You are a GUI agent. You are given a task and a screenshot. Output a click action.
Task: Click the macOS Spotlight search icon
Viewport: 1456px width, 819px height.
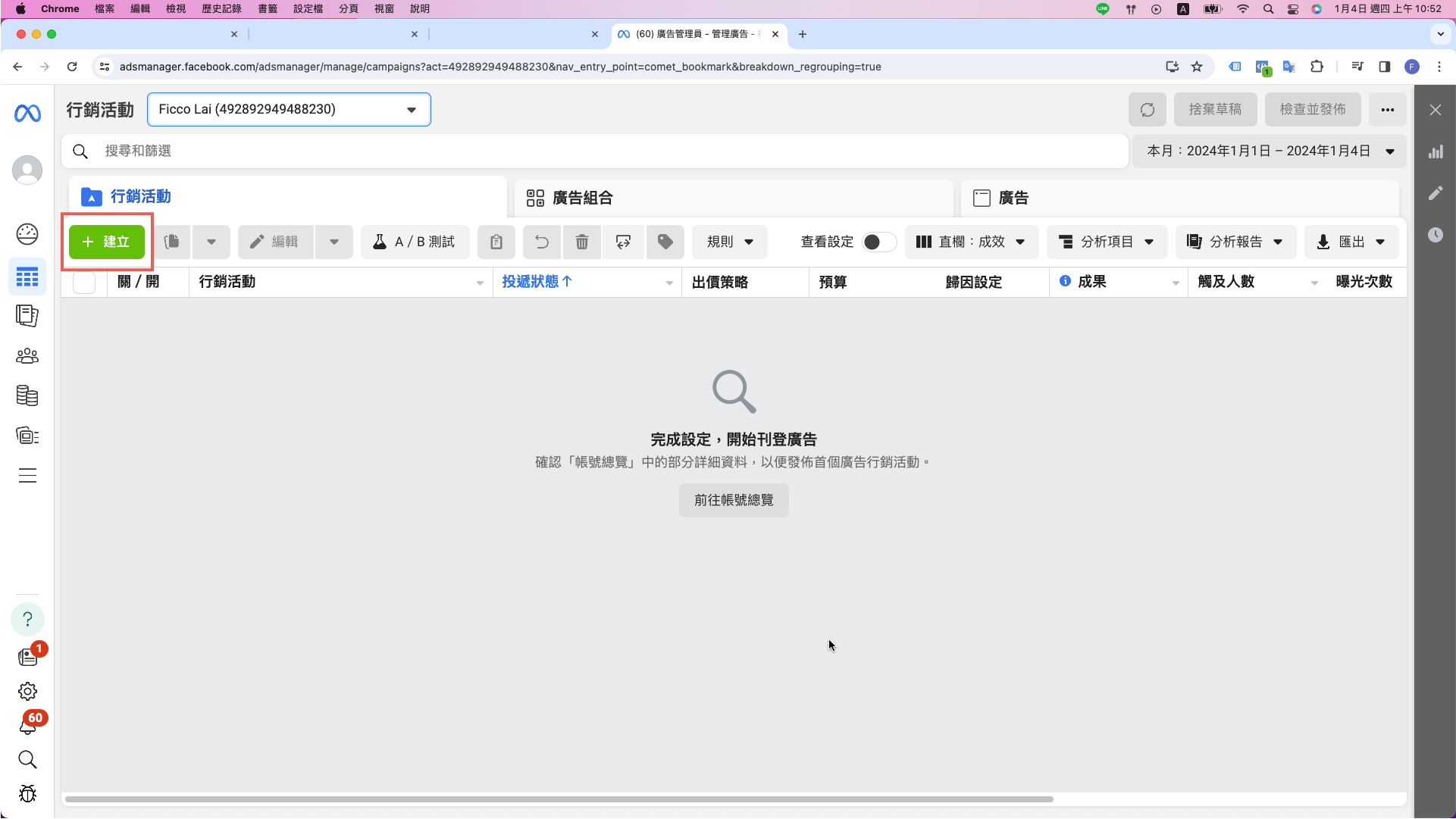point(1268,9)
